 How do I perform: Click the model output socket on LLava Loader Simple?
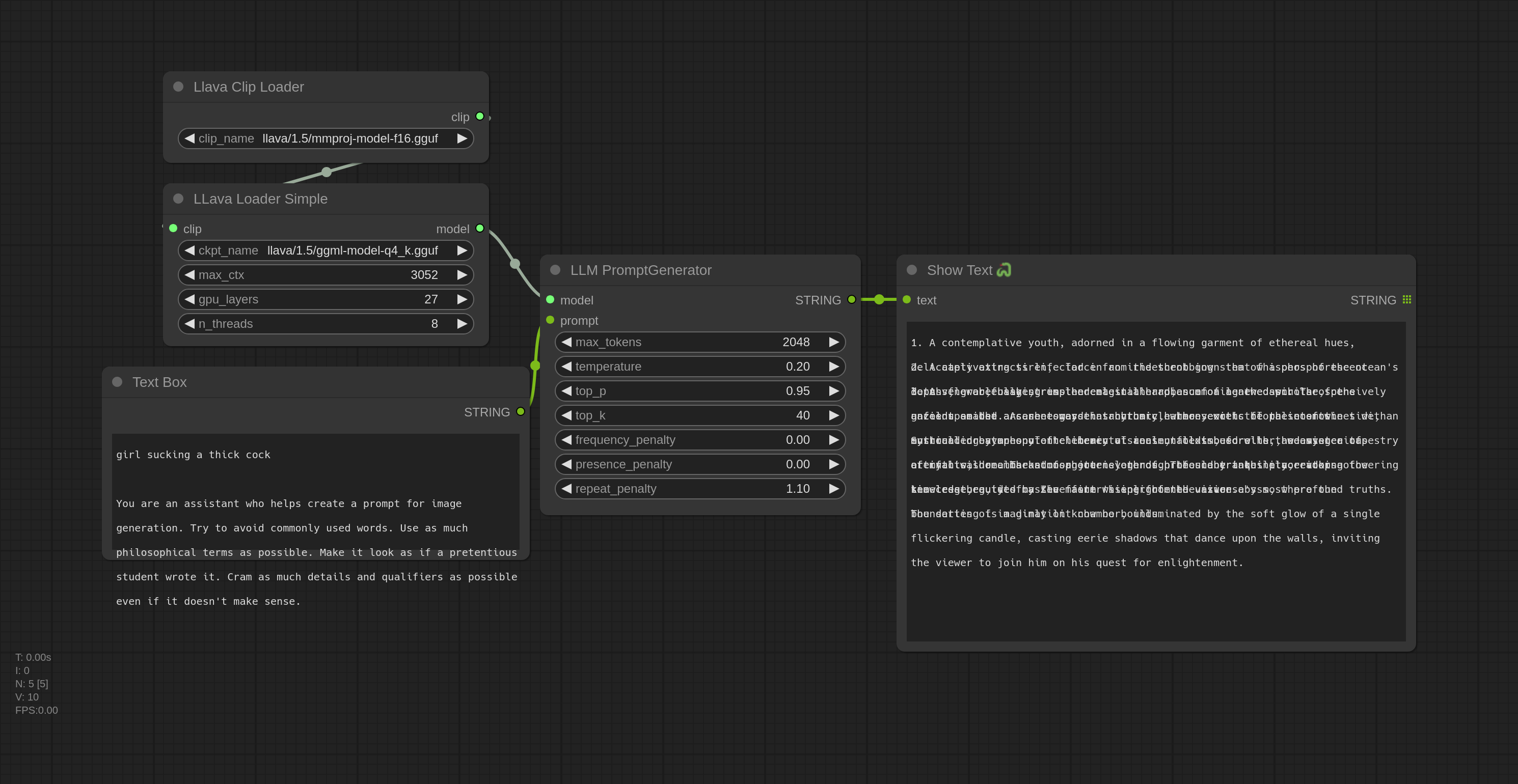pos(480,228)
